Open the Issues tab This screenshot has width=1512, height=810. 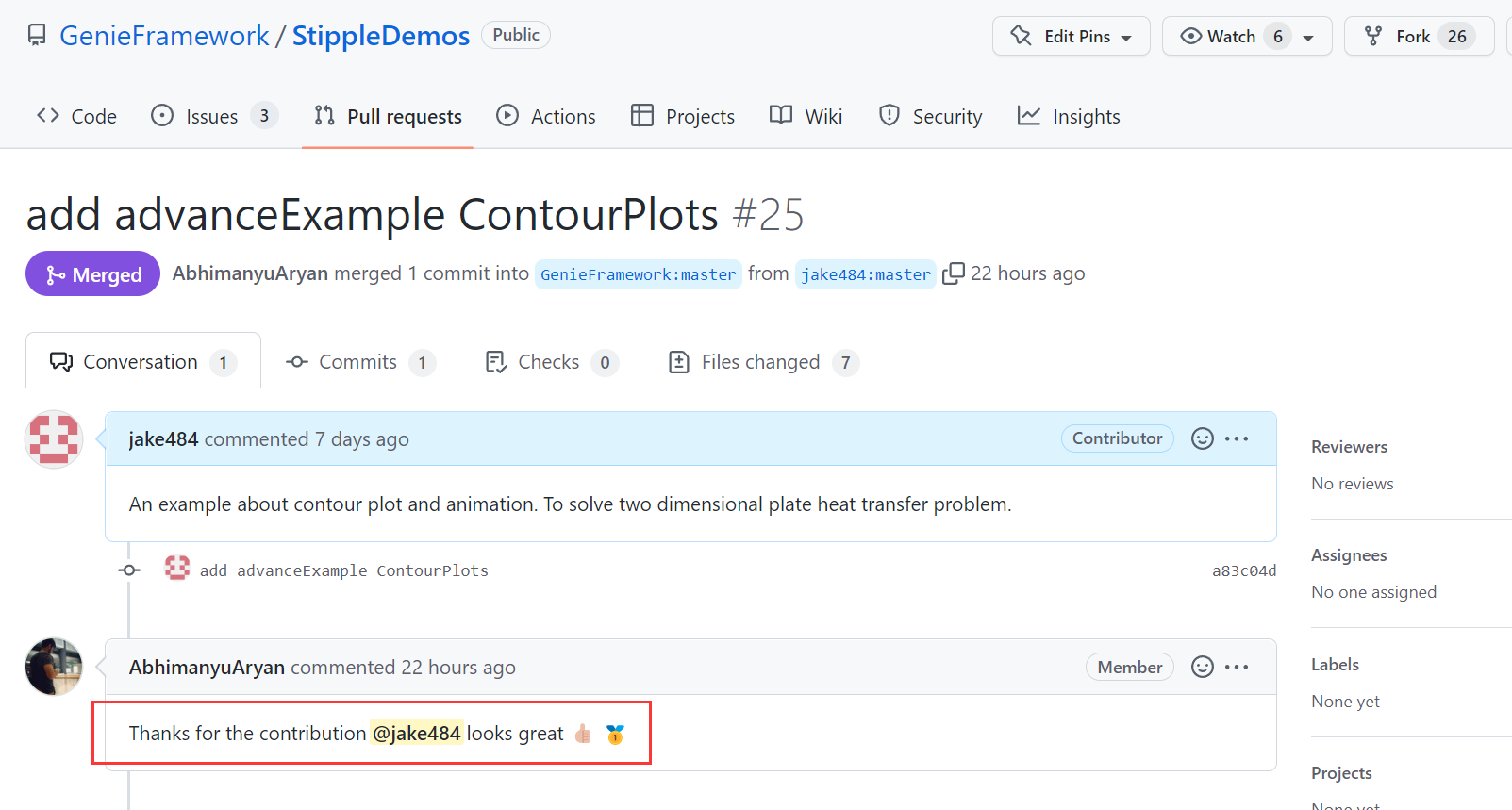tap(213, 116)
